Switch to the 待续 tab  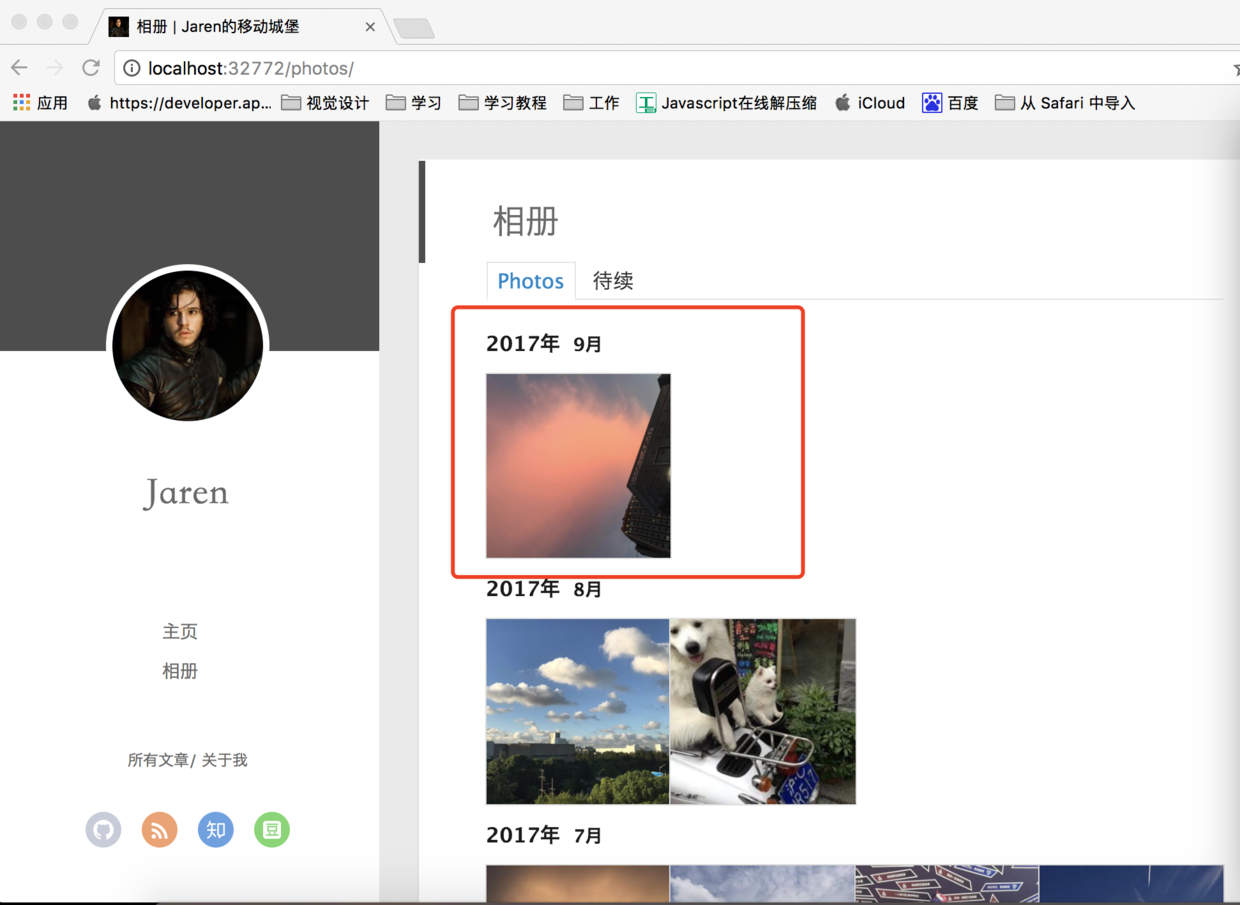pos(612,281)
